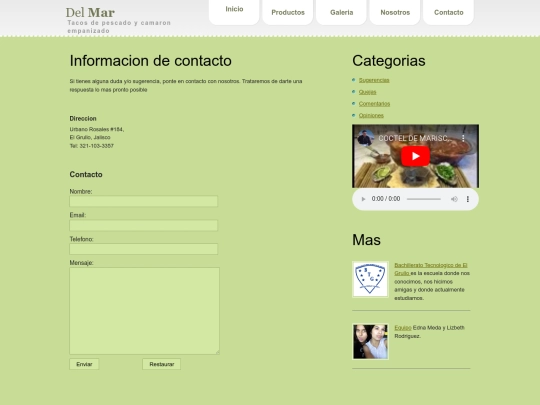The height and width of the screenshot is (405, 540).
Task: Click the team photo thumbnail
Action: point(370,342)
